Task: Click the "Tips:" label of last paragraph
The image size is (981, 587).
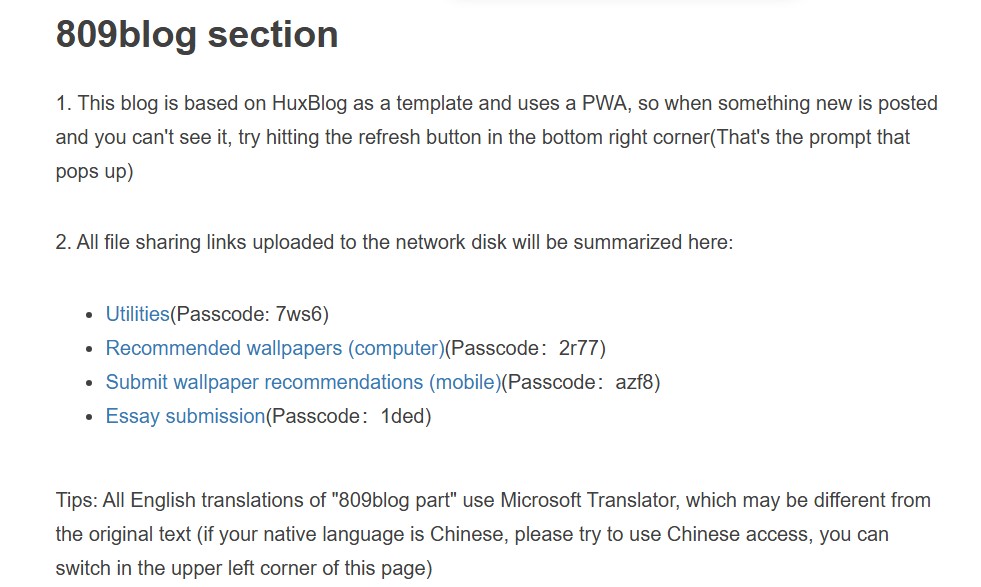Action: [x=76, y=501]
